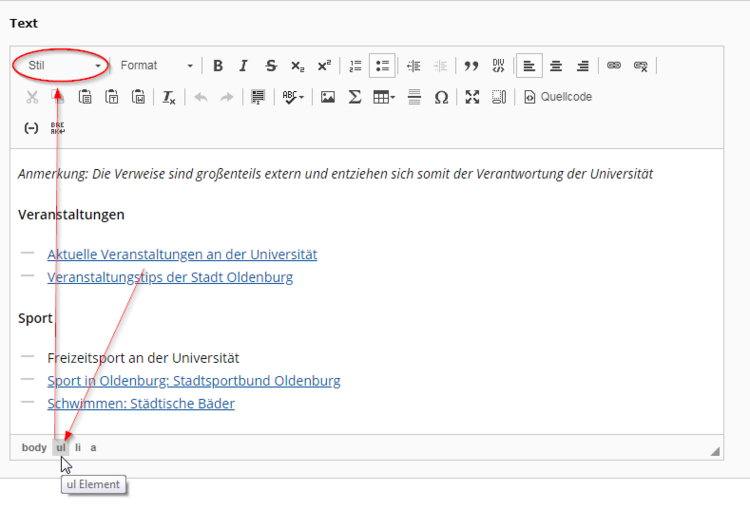
Task: Open the Format dropdown
Action: tap(156, 66)
